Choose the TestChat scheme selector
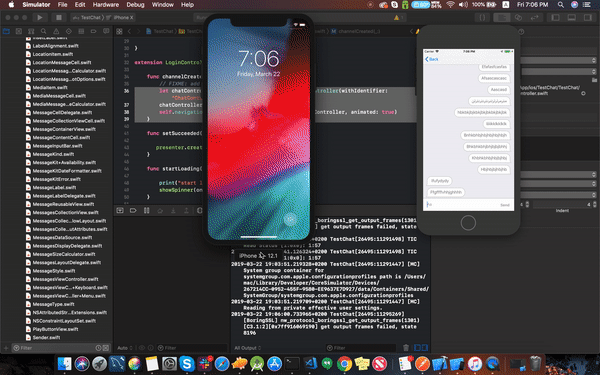This screenshot has width=600, height=375. pyautogui.click(x=87, y=18)
